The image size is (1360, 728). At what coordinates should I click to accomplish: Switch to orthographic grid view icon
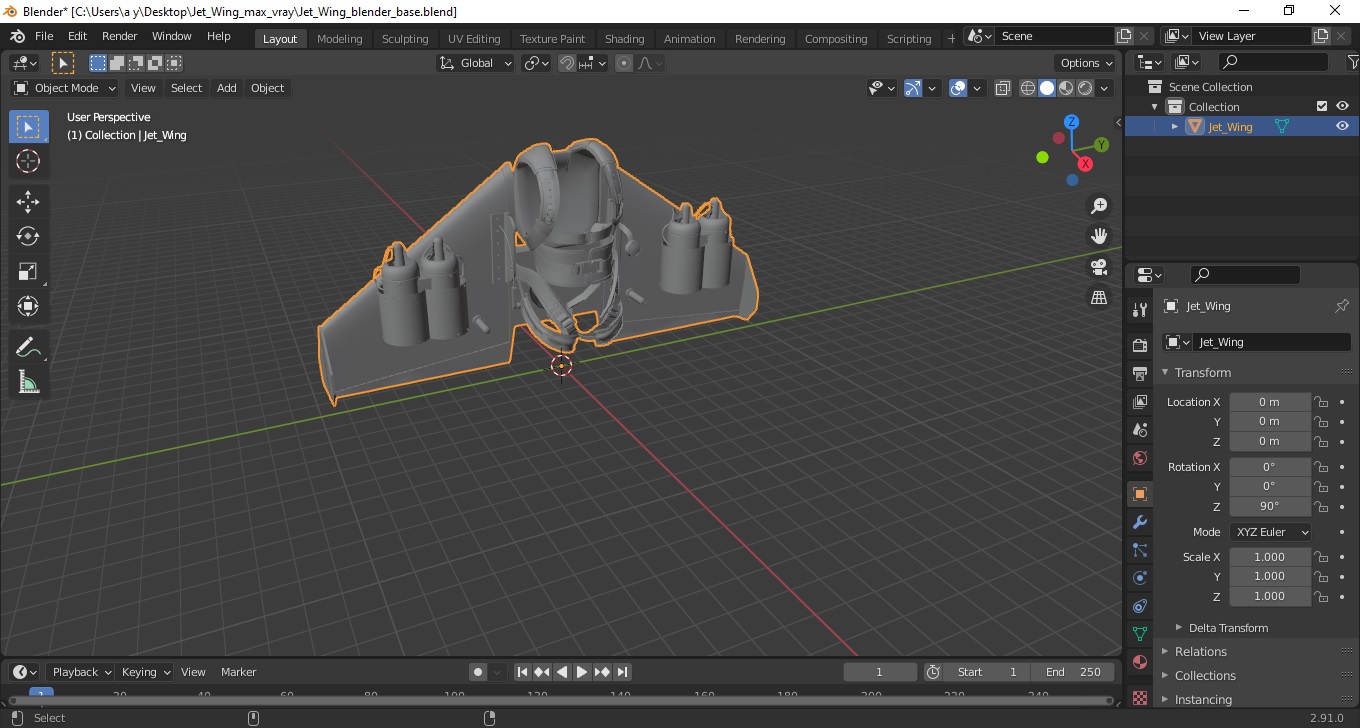[1099, 298]
